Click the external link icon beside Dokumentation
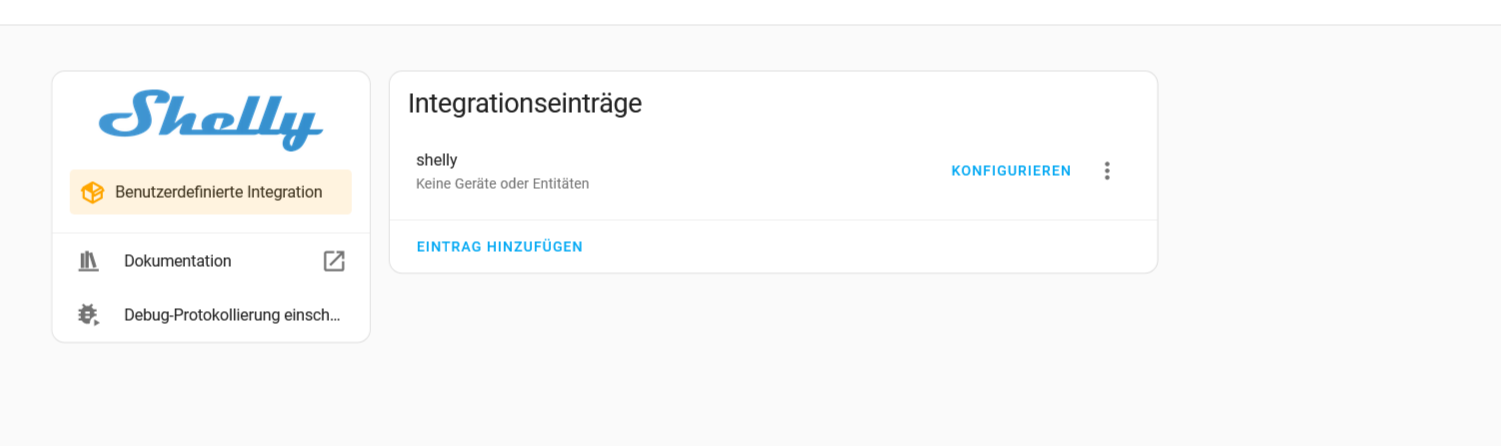Screen dimensions: 1501x446 (x=334, y=261)
